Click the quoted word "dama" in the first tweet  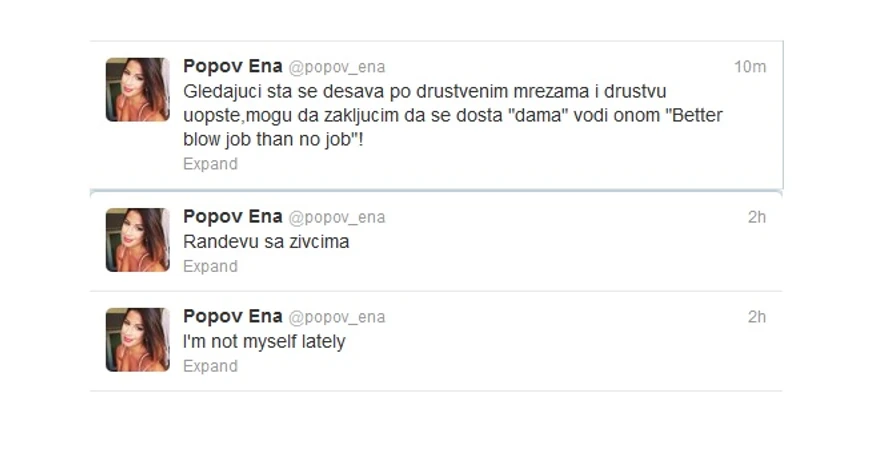(x=535, y=116)
